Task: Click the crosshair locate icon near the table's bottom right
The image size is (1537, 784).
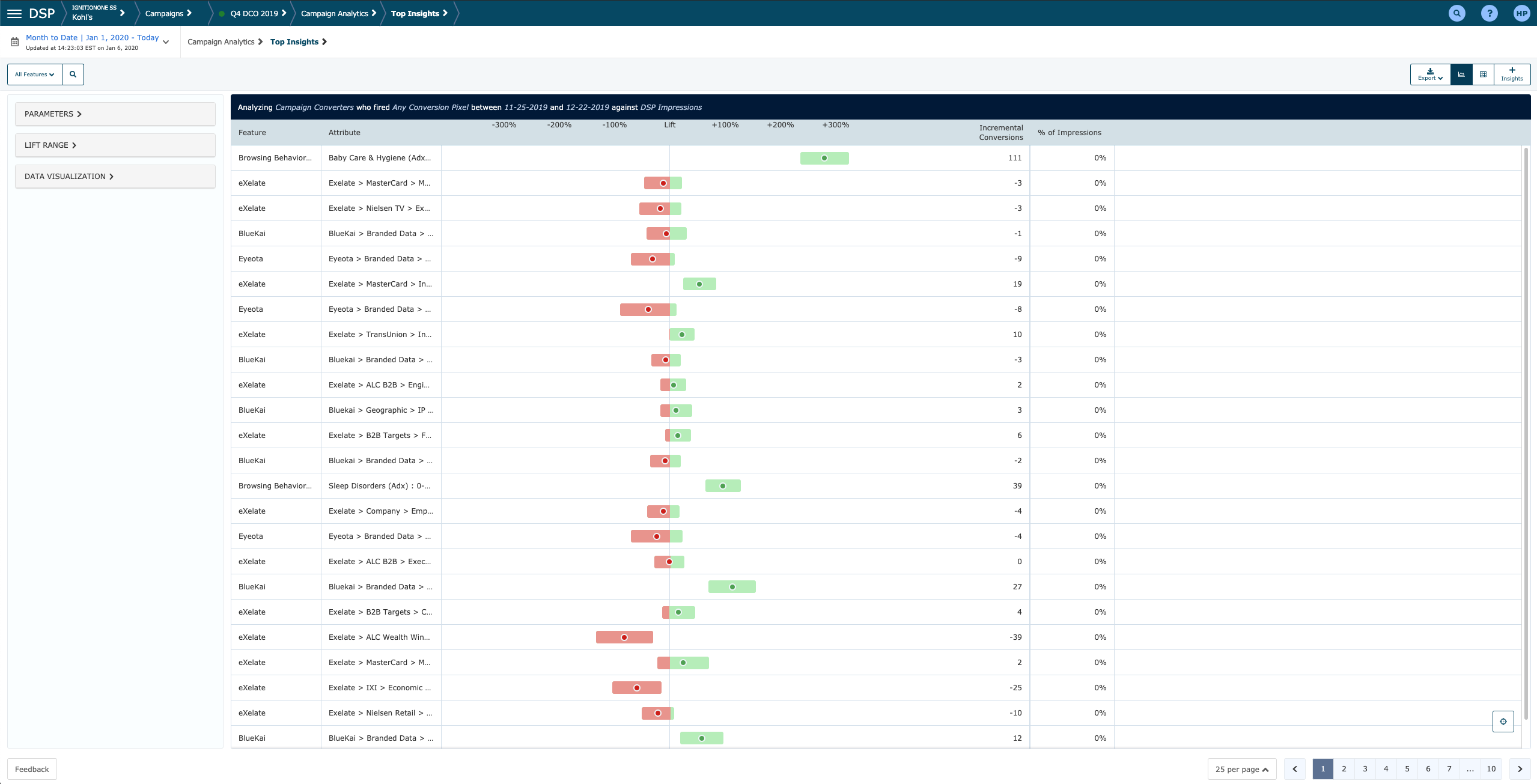Action: 1503,722
